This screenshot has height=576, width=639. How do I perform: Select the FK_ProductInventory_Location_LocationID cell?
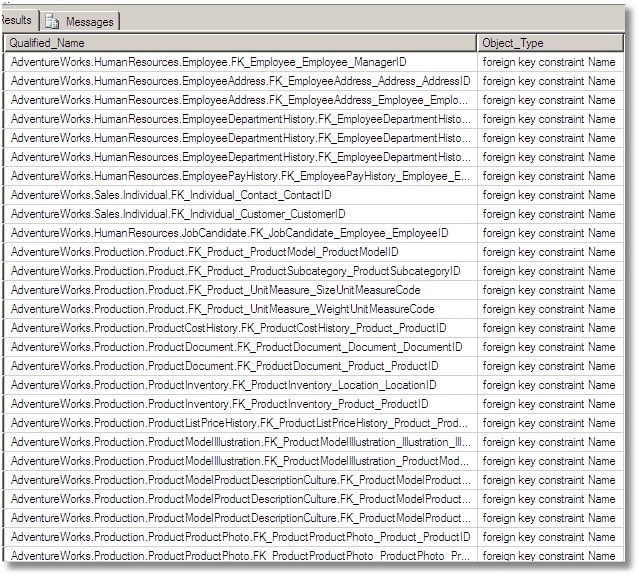[240, 385]
